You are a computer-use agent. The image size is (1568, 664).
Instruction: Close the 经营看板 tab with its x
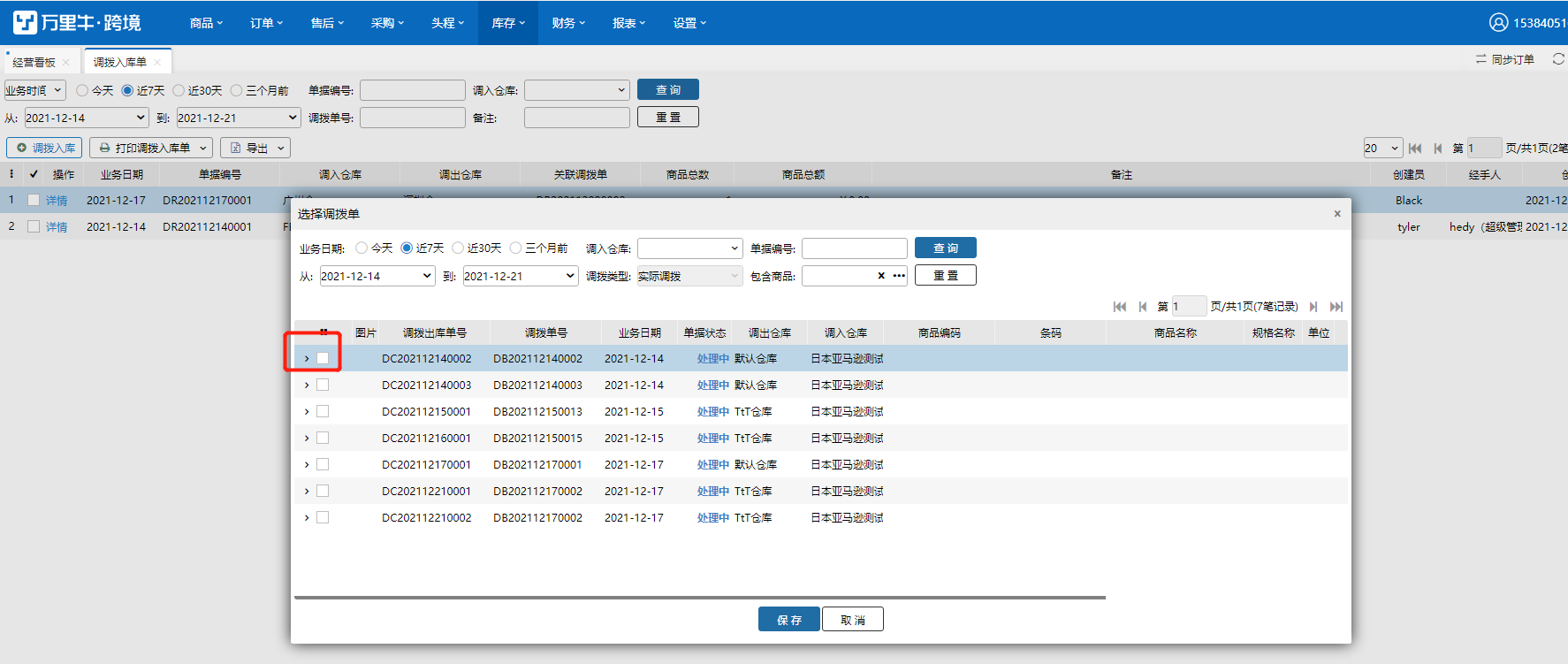[x=66, y=62]
